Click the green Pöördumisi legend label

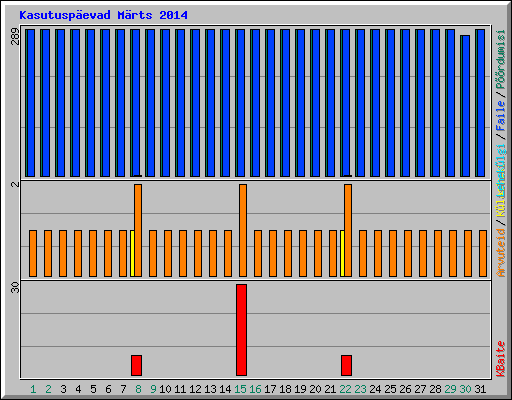(501, 60)
